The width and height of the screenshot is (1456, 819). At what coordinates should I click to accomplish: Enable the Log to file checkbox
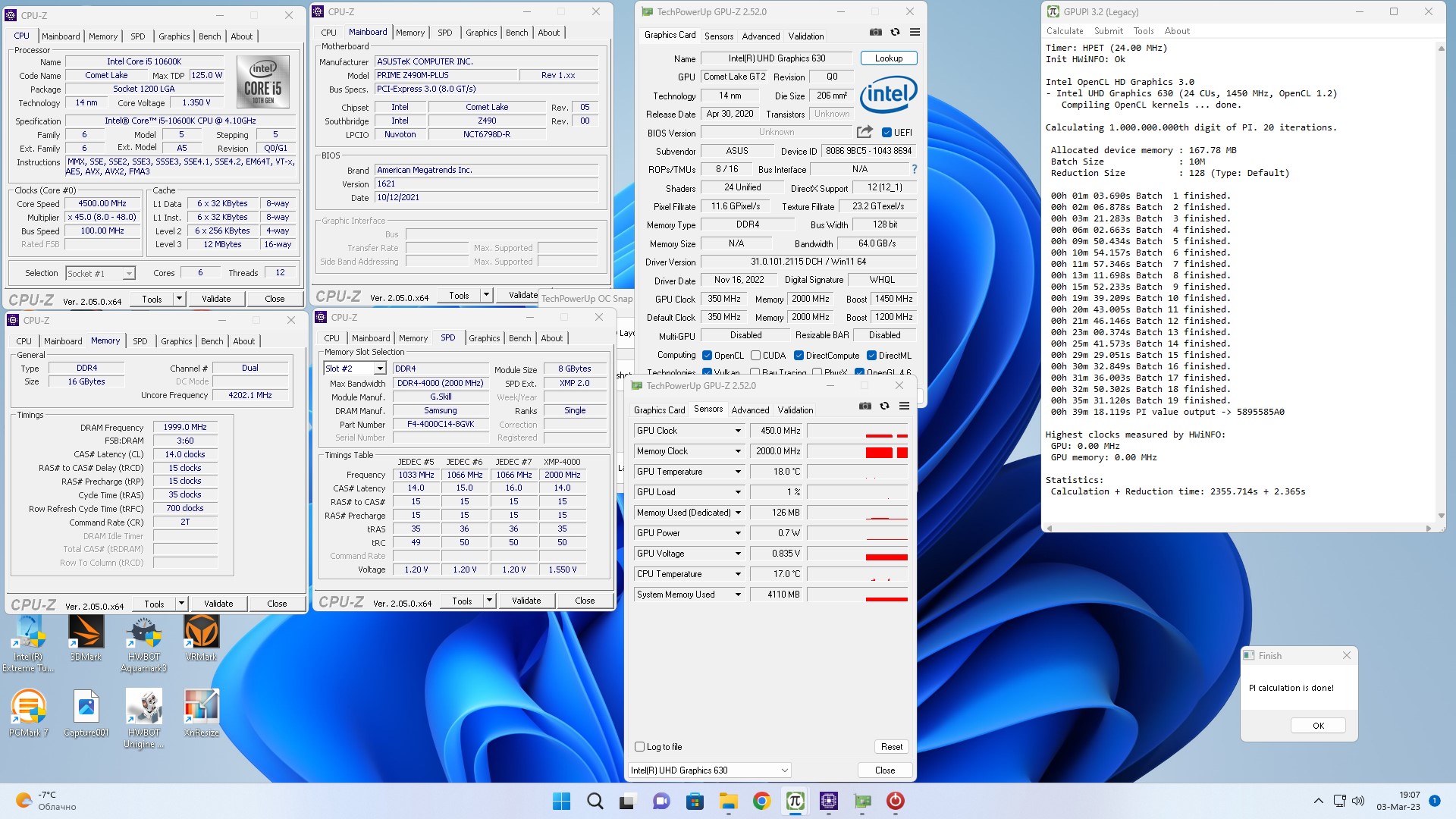pyautogui.click(x=639, y=746)
